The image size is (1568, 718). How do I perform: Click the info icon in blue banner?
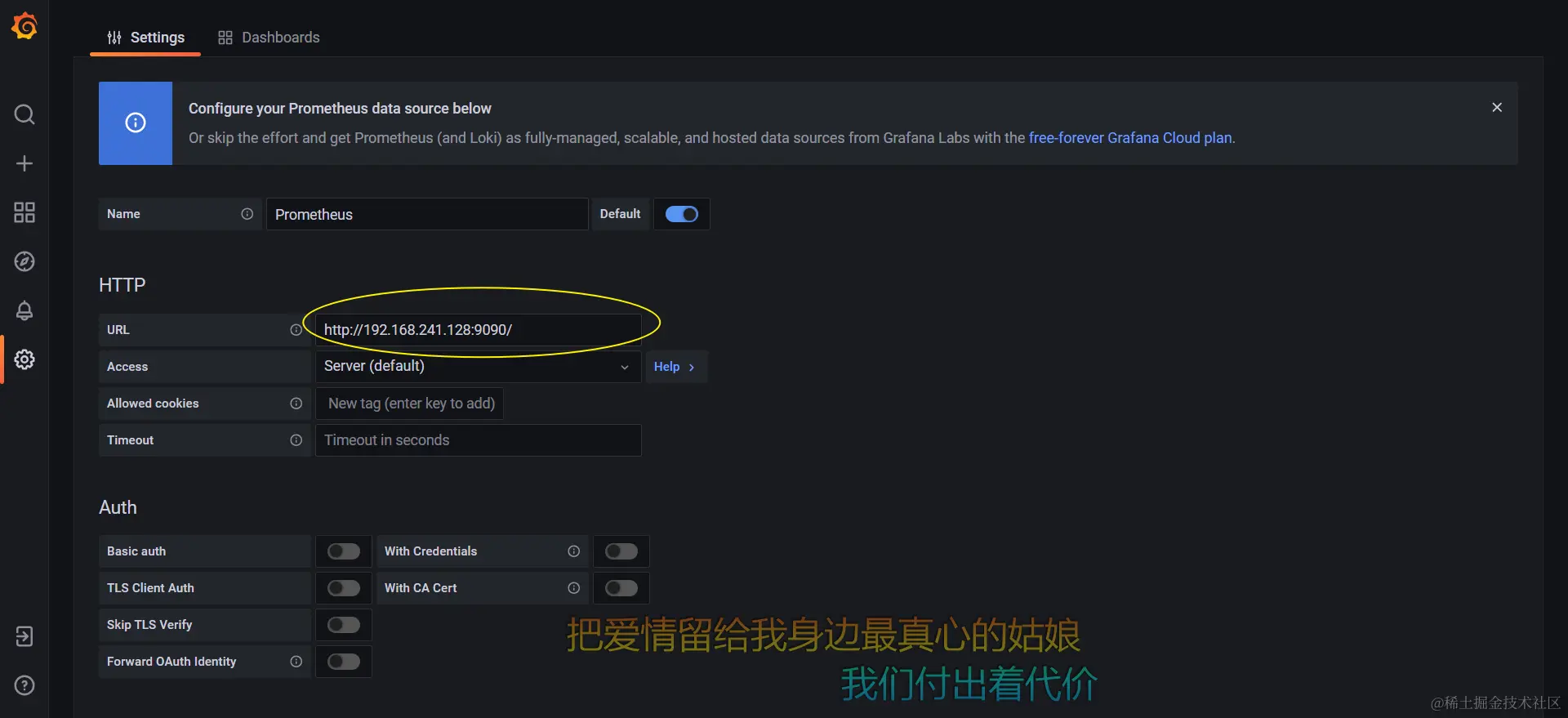[136, 123]
